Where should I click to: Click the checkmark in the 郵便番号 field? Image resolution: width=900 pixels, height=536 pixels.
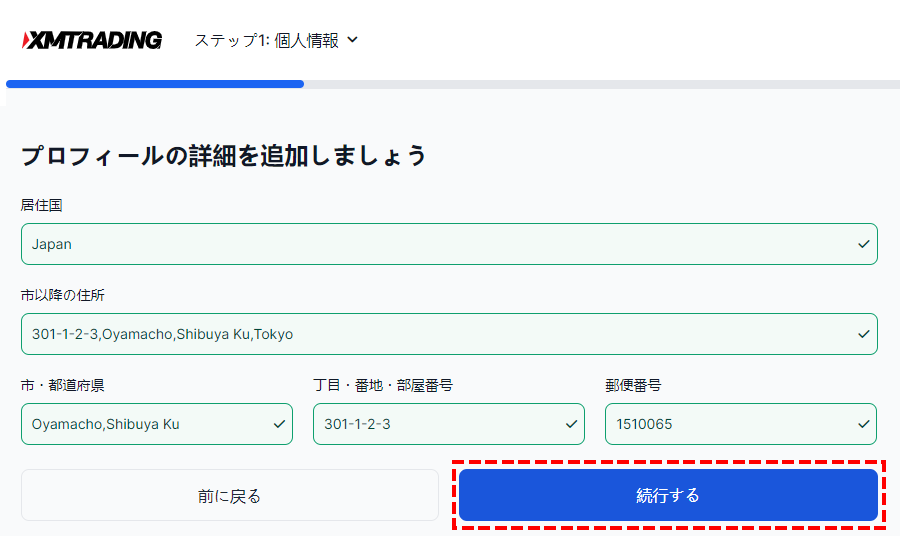(x=863, y=424)
